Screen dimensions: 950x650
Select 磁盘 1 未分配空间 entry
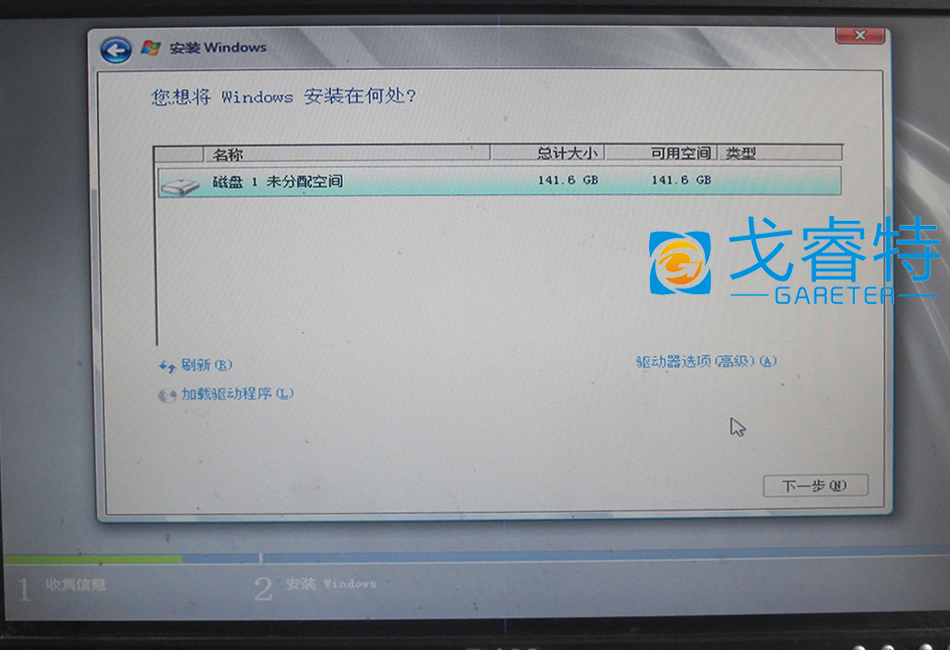(277, 182)
